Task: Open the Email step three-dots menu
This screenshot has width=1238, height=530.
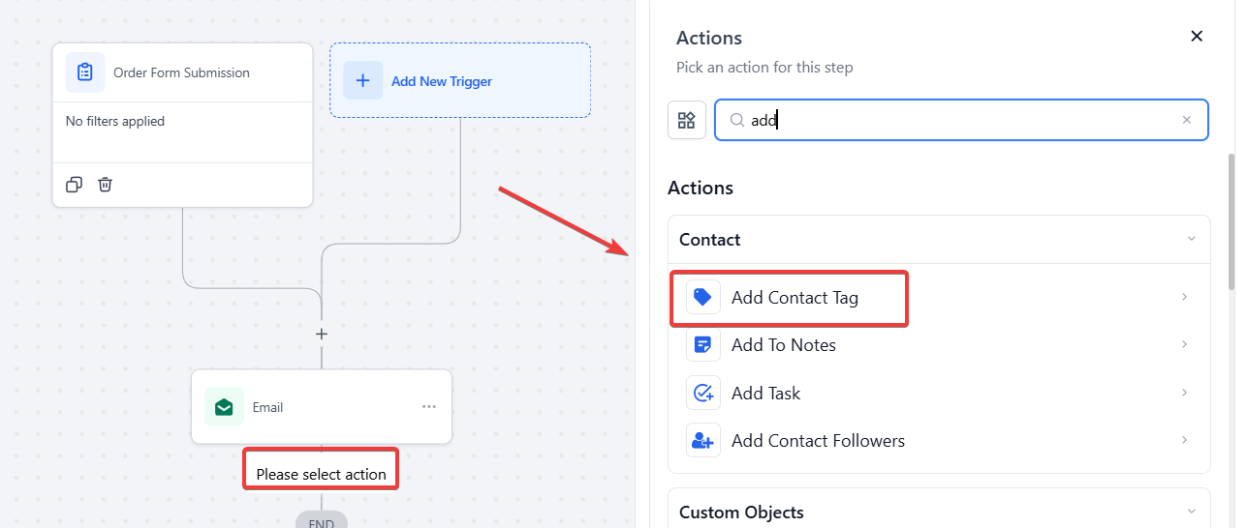Action: (429, 407)
